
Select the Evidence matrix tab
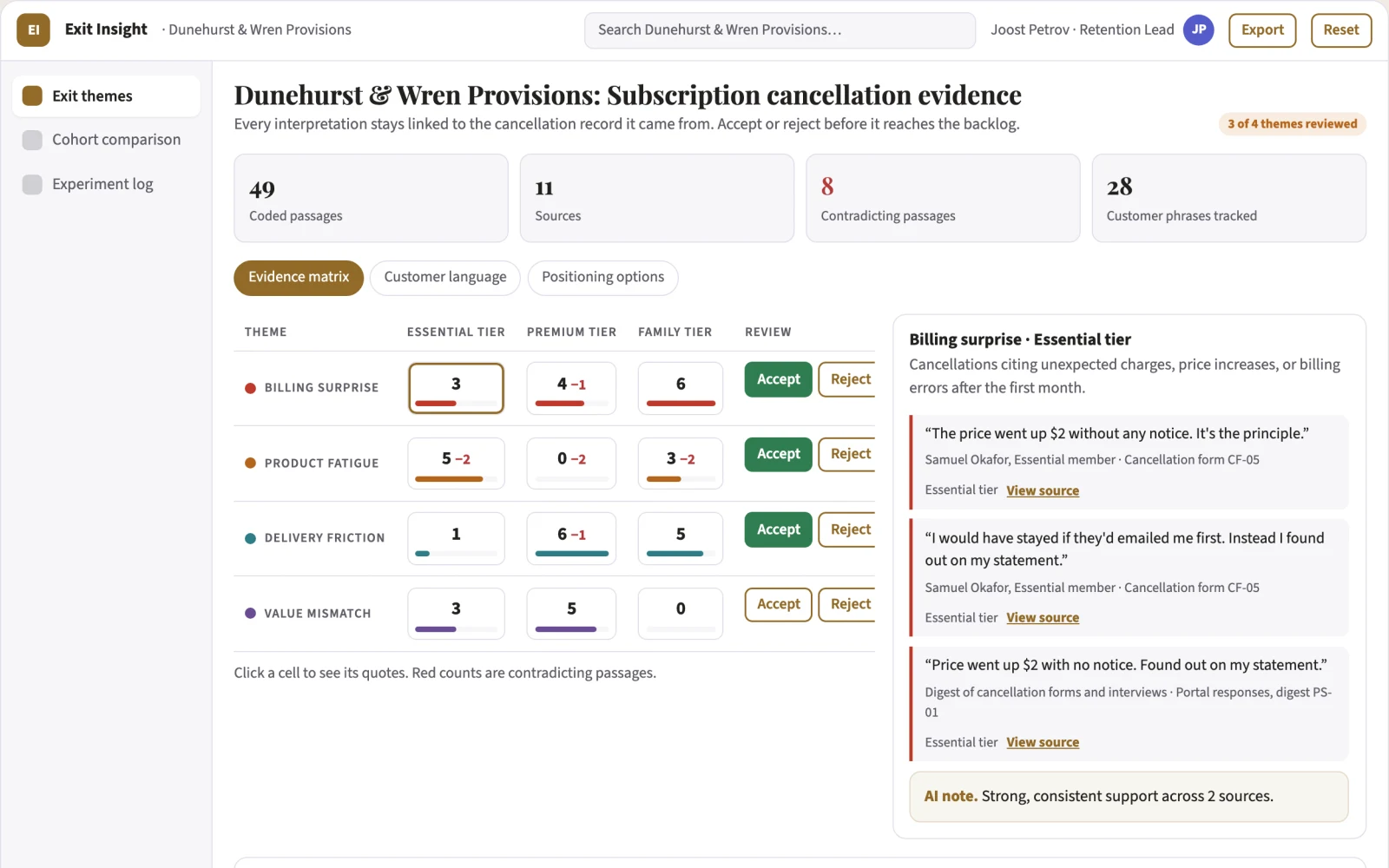pos(299,278)
